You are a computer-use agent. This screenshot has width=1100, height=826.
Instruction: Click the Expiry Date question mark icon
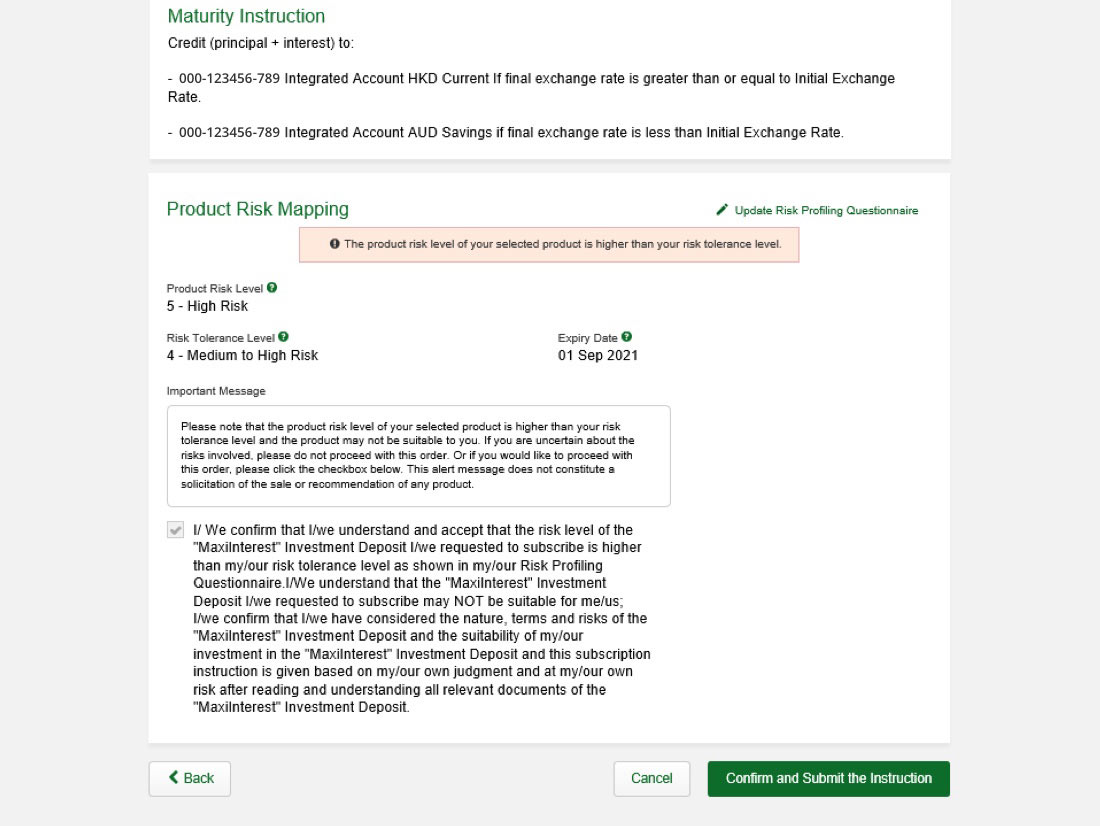click(x=627, y=338)
